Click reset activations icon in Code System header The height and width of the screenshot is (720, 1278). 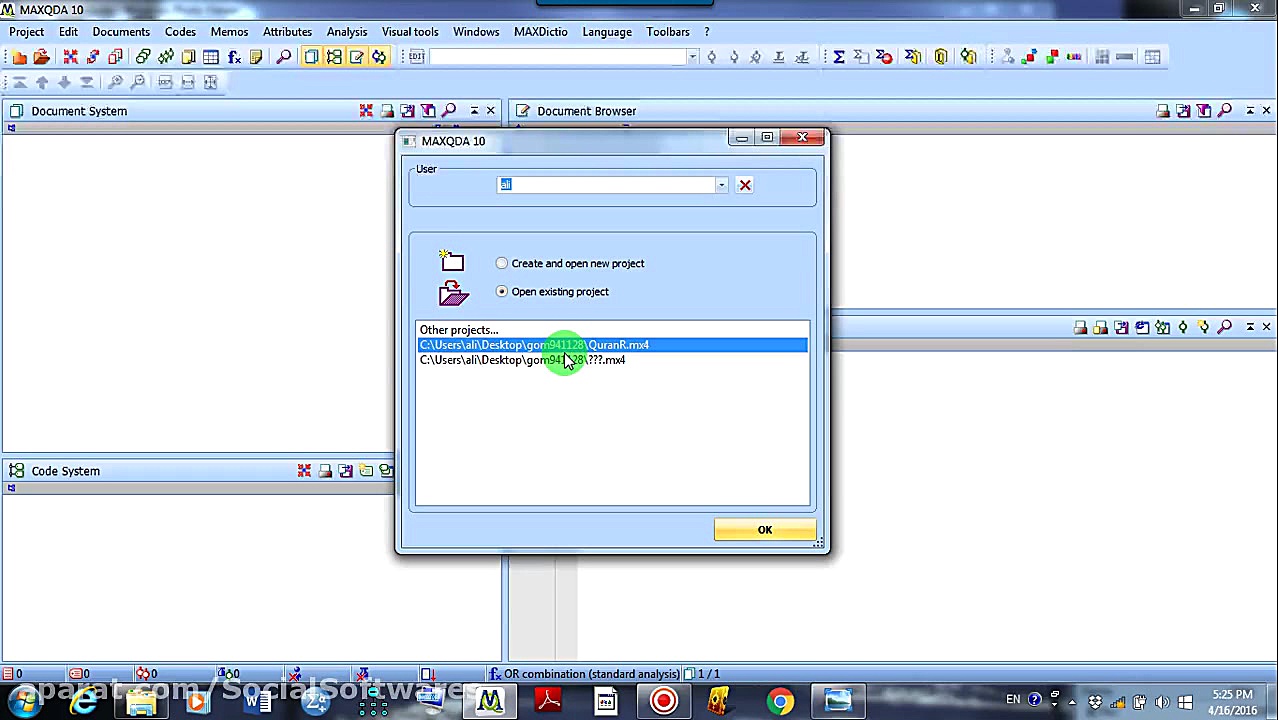[x=304, y=471]
